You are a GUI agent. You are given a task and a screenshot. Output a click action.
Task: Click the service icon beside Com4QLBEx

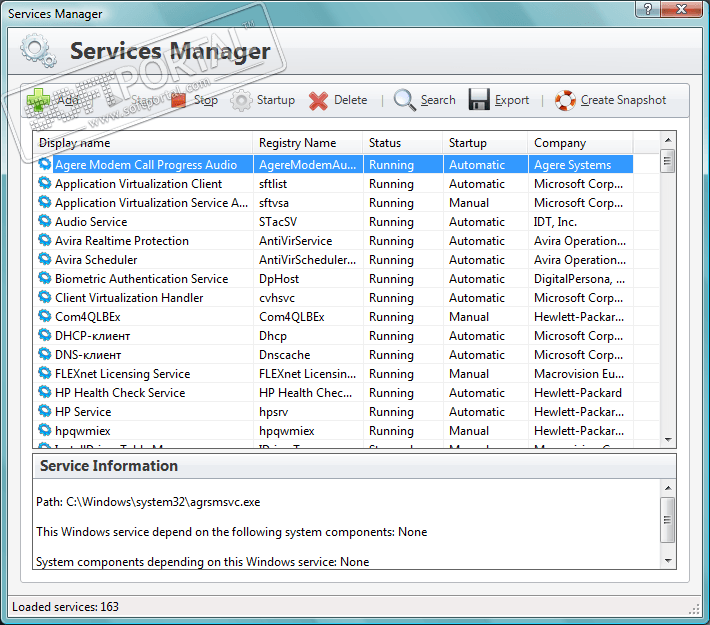pyautogui.click(x=44, y=316)
